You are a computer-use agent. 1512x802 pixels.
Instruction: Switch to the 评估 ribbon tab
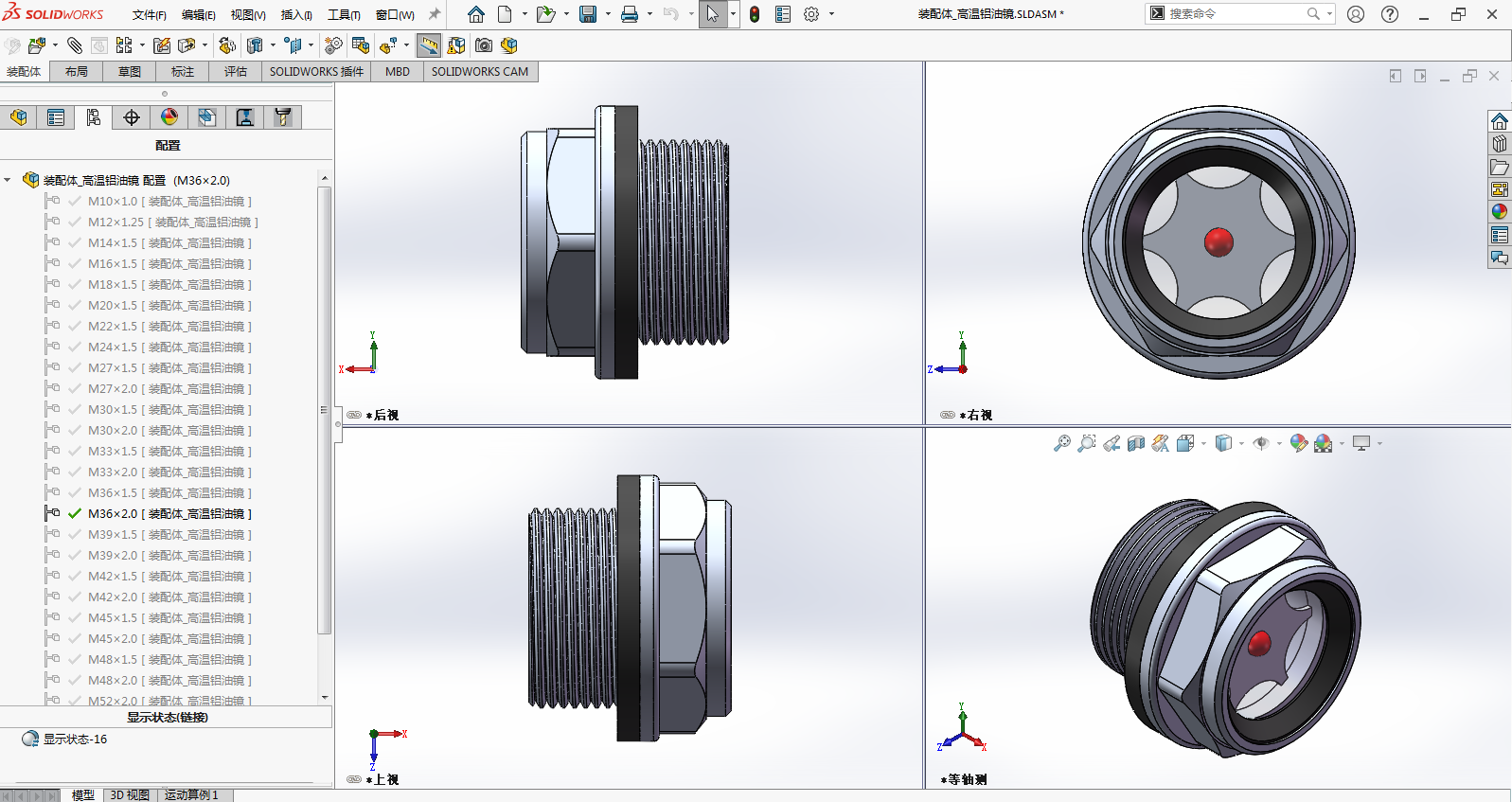click(236, 72)
